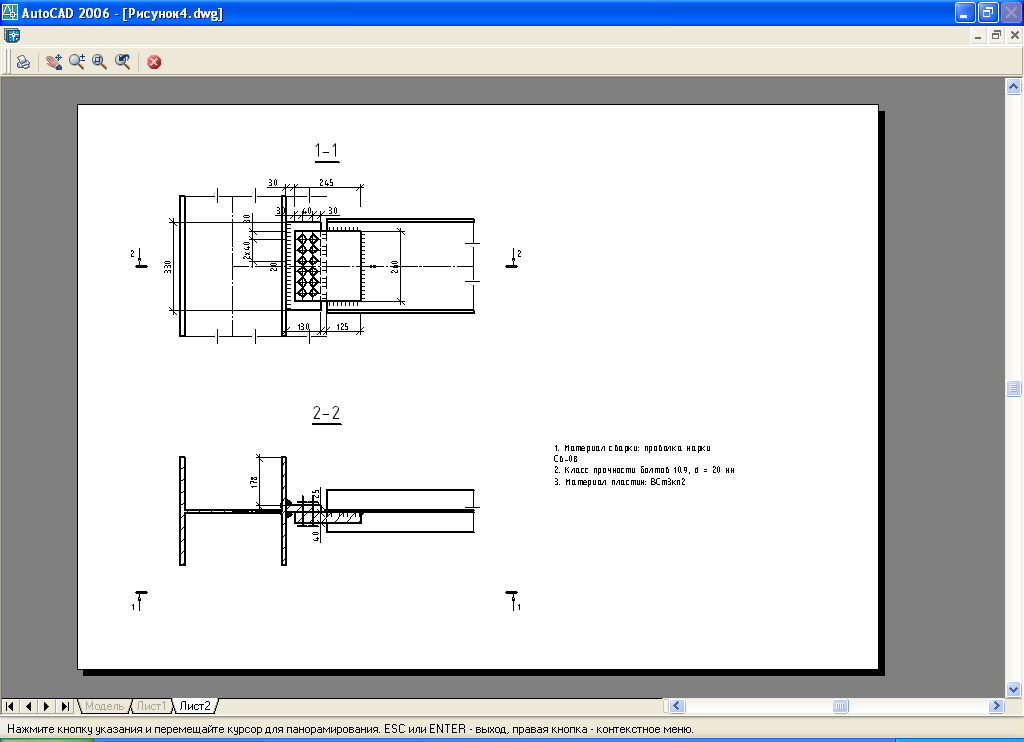Select the Лист2 layout tab
Viewport: 1024px width, 742px height.
pyautogui.click(x=194, y=706)
